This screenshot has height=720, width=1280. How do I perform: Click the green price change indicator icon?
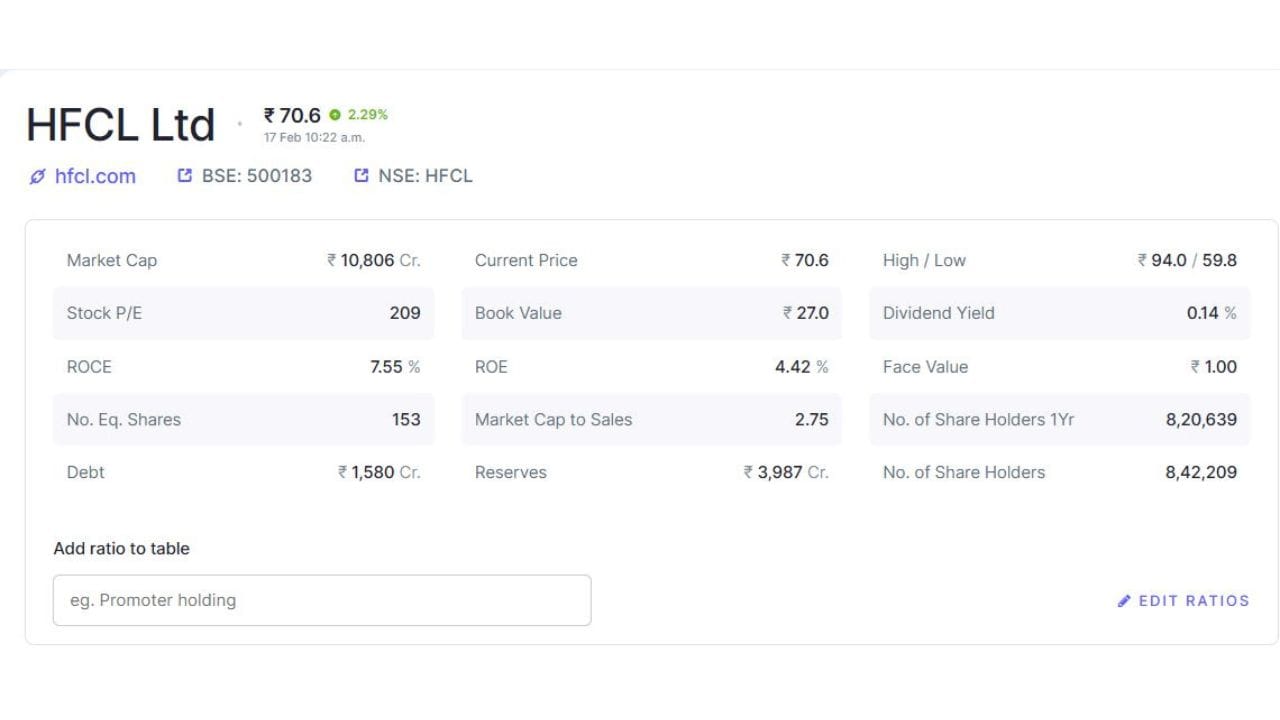[335, 115]
